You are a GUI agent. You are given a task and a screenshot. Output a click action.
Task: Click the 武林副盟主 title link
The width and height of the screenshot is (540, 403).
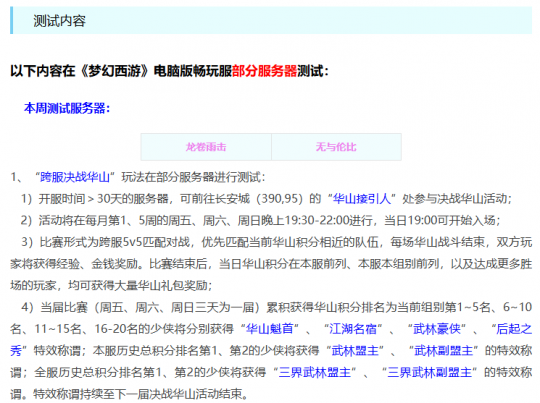444,351
